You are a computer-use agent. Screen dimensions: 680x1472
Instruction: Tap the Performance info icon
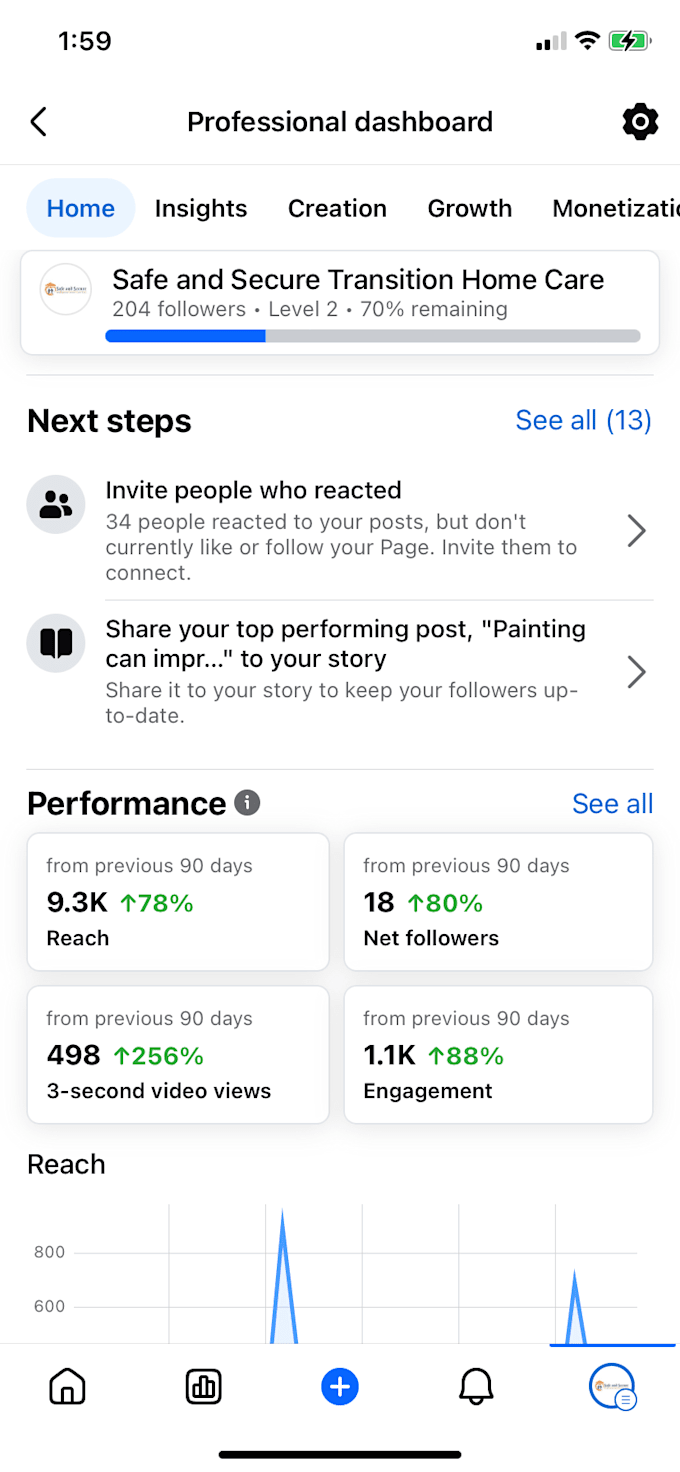(x=247, y=802)
